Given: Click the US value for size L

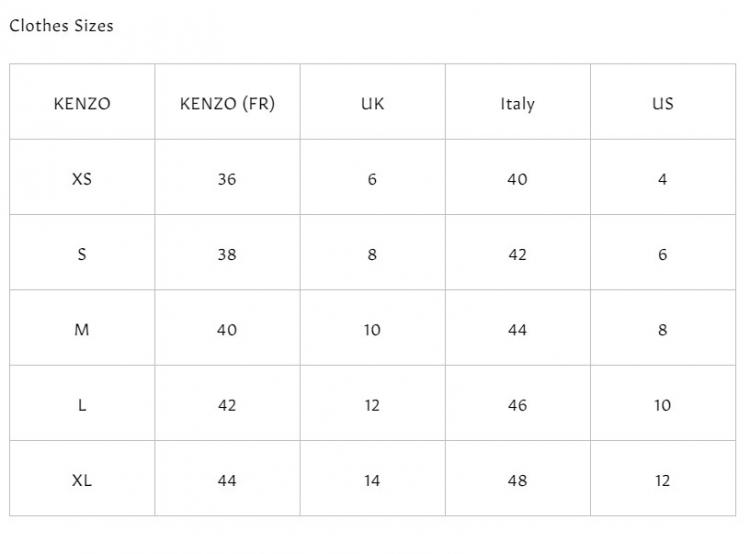Looking at the screenshot, I should (x=662, y=405).
